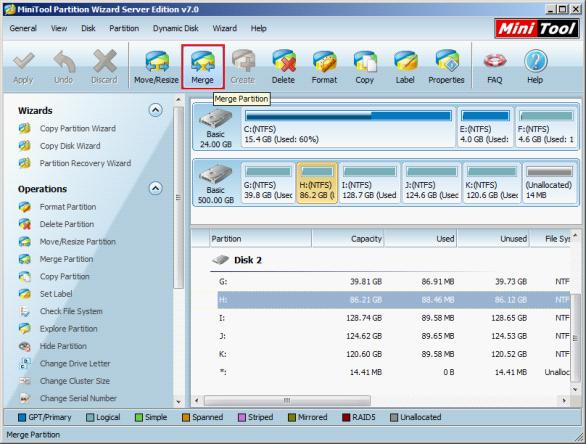Select the Basic 500.00 GB disk
Image resolution: width=586 pixels, height=444 pixels.
[x=216, y=184]
